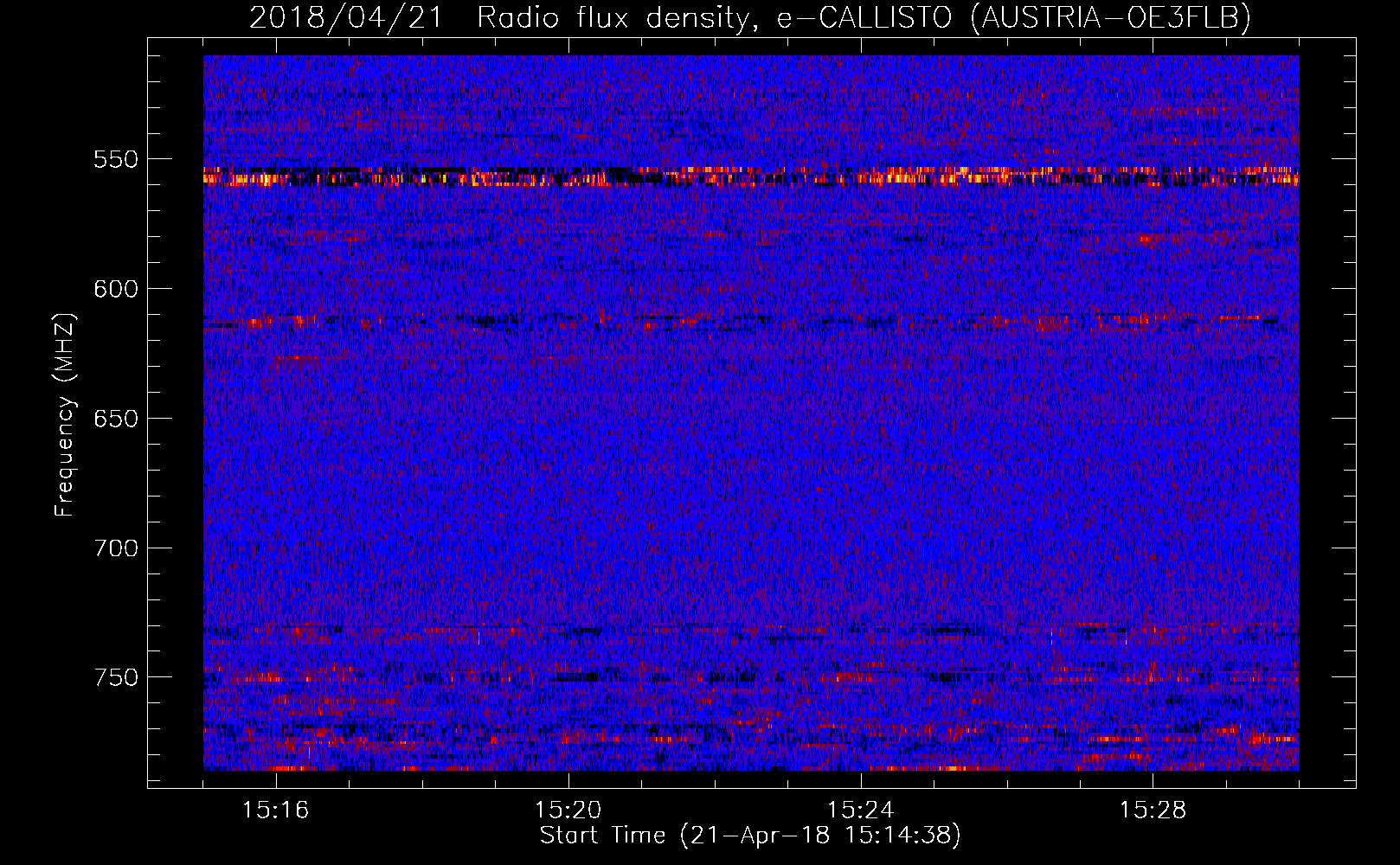Click the 550 frequency tick label
The width and height of the screenshot is (1400, 865).
click(116, 159)
